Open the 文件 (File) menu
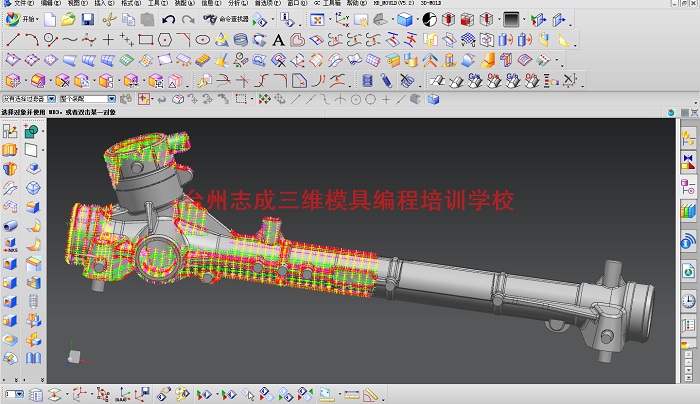Image resolution: width=700 pixels, height=404 pixels. pos(23,3)
